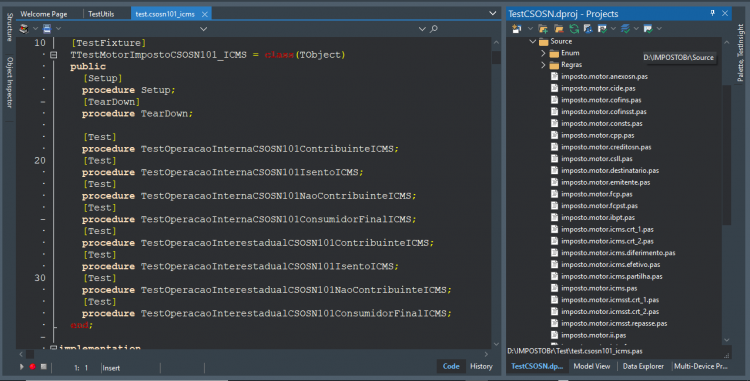Pin the Projects panel with the pushpin icon

pyautogui.click(x=712, y=13)
